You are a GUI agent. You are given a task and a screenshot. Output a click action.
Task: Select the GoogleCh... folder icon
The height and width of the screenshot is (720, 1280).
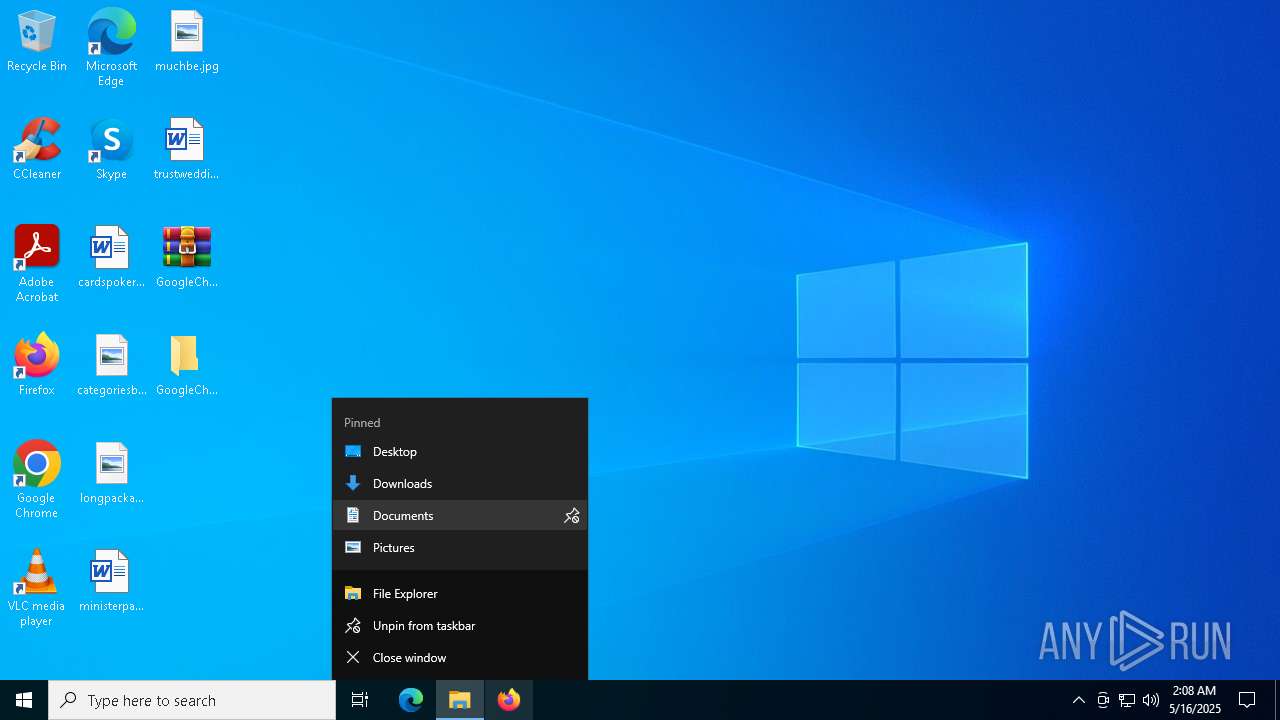[187, 366]
